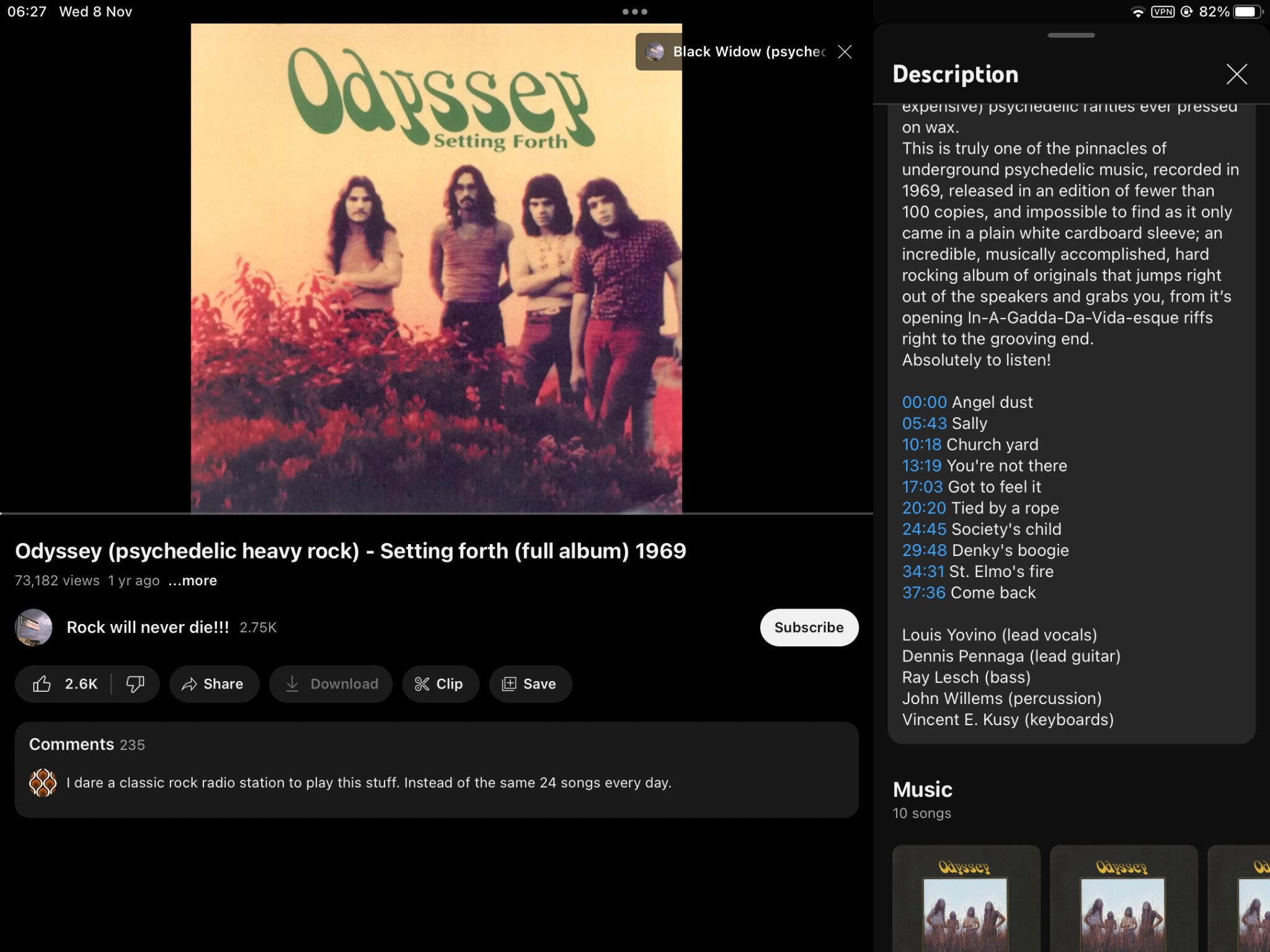Like the video with thumbs up icon
This screenshot has width=1270, height=952.
63,684
